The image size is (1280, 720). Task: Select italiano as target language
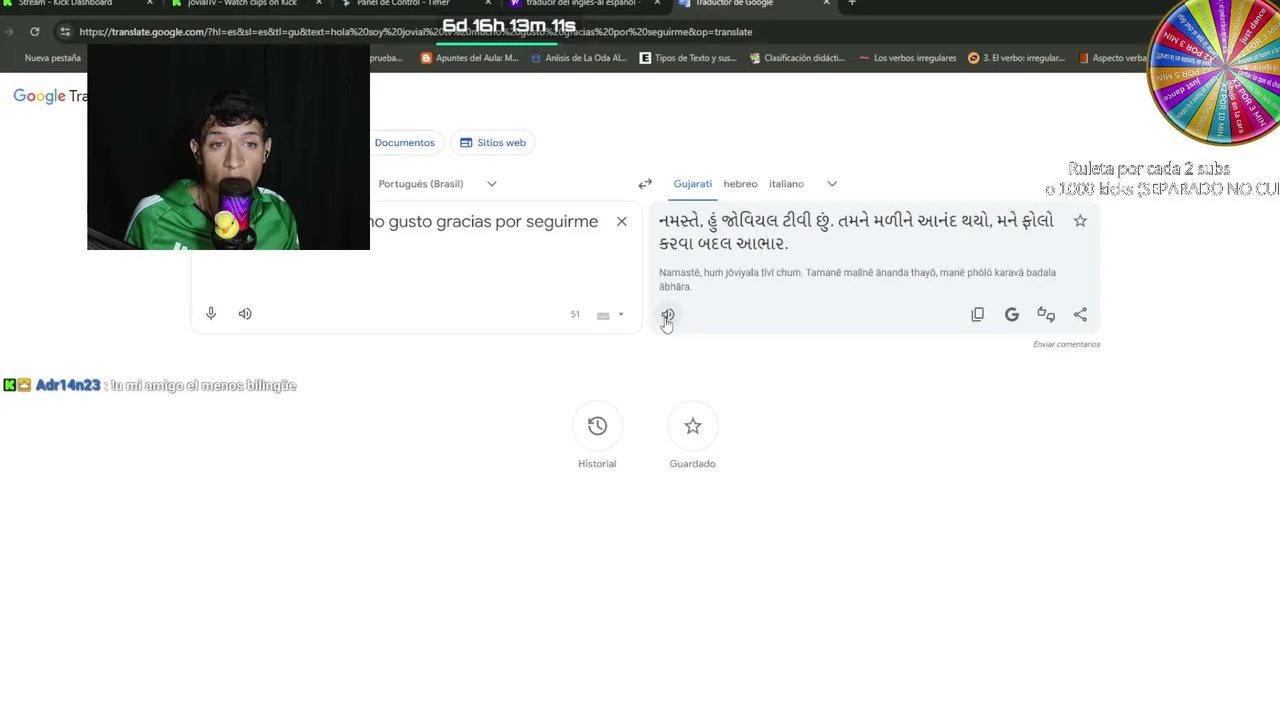(786, 184)
